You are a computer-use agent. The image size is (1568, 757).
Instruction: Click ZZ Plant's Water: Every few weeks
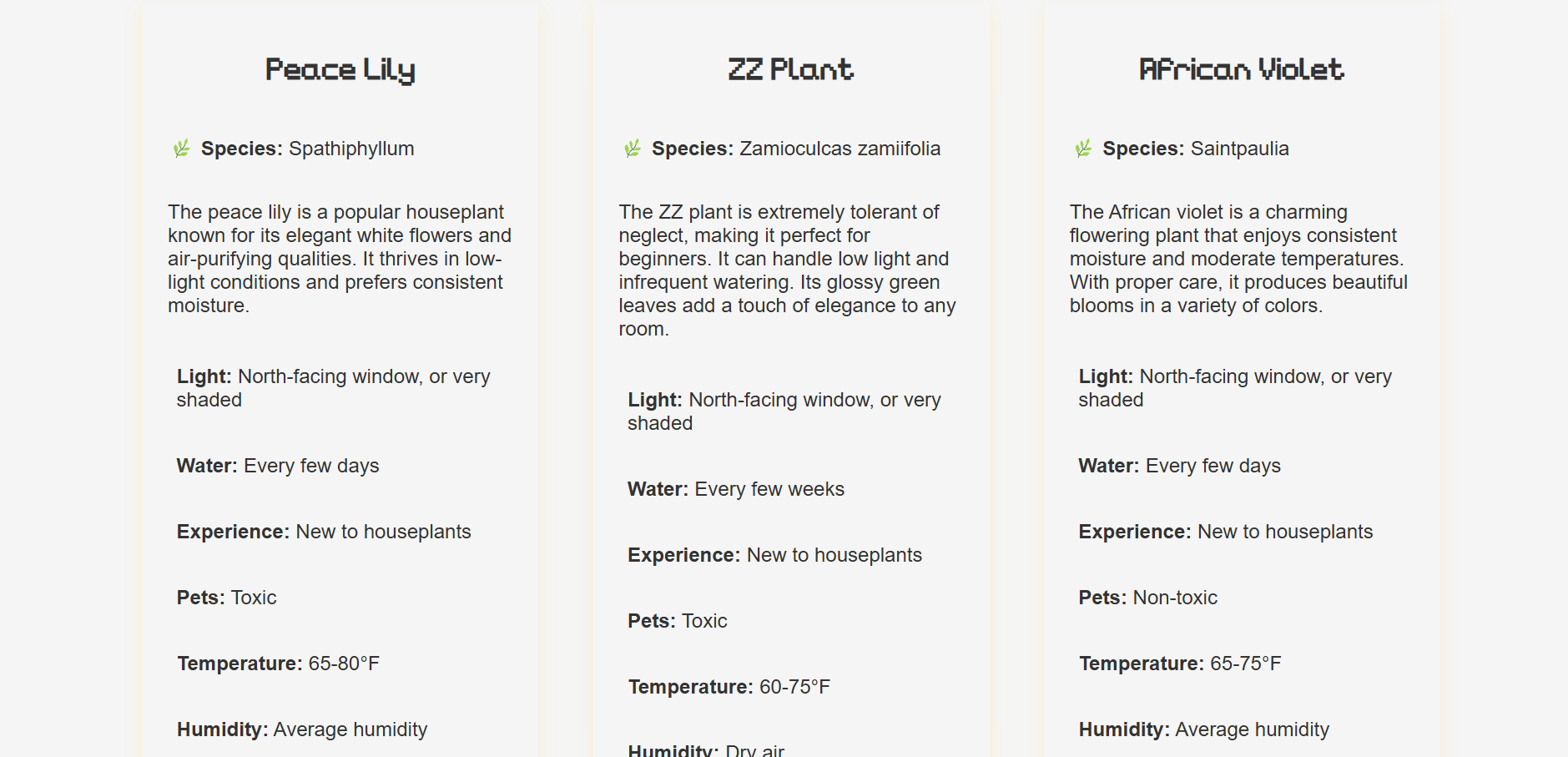coord(736,489)
